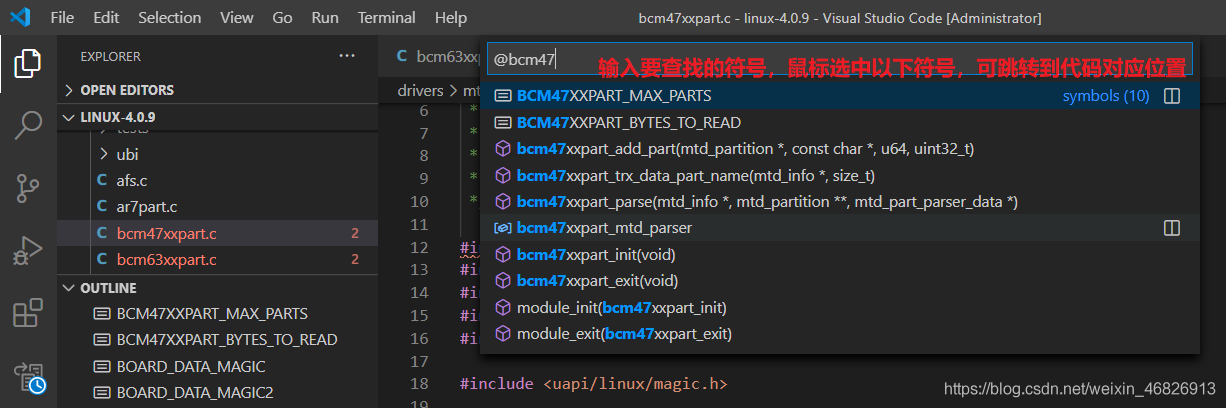This screenshot has height=408, width=1226.
Task: Click the #include <uapi/linux/magic.h> code line
Action: pyautogui.click(x=593, y=384)
